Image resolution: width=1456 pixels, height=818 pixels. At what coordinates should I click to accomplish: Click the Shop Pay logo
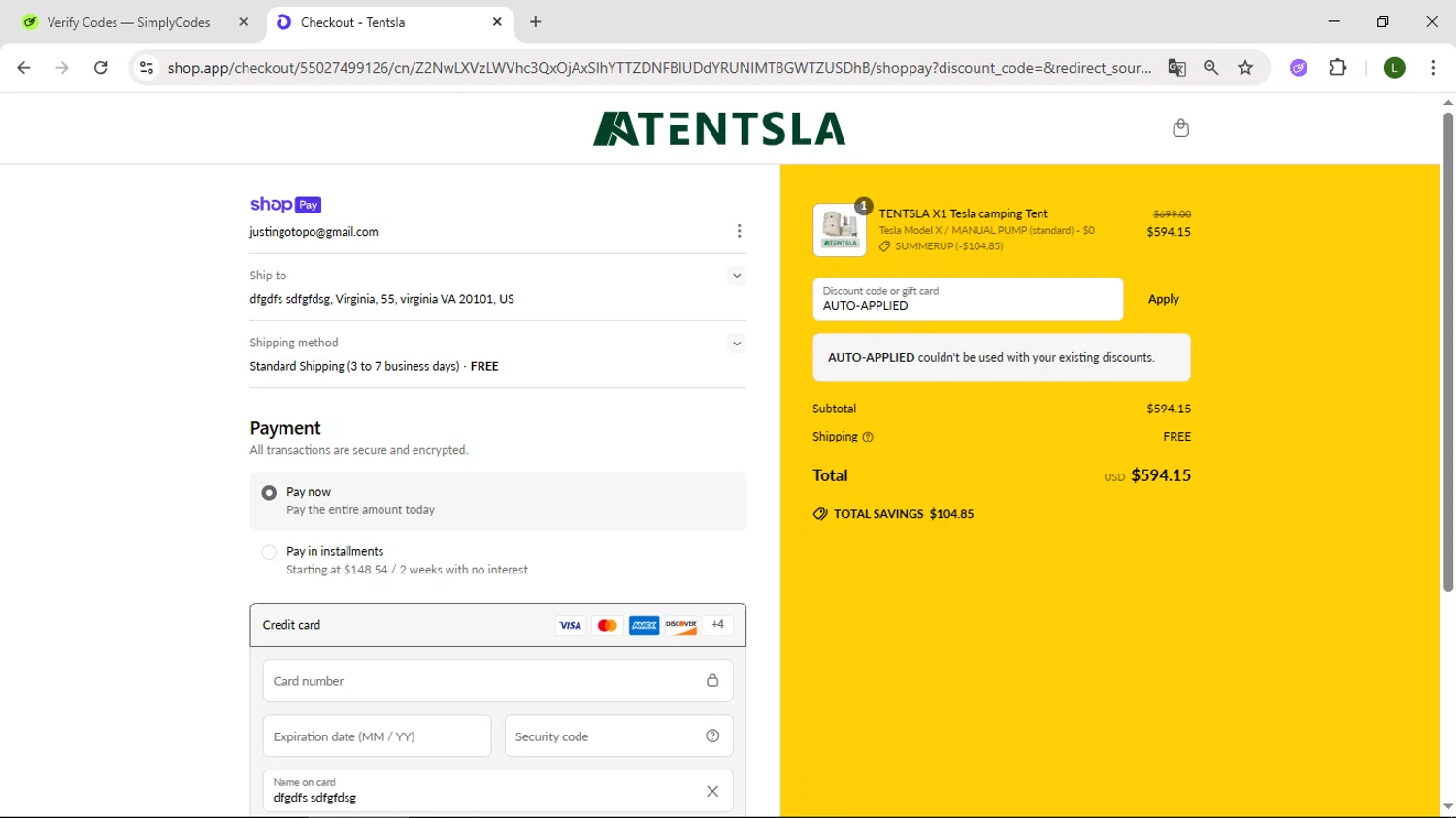click(285, 204)
